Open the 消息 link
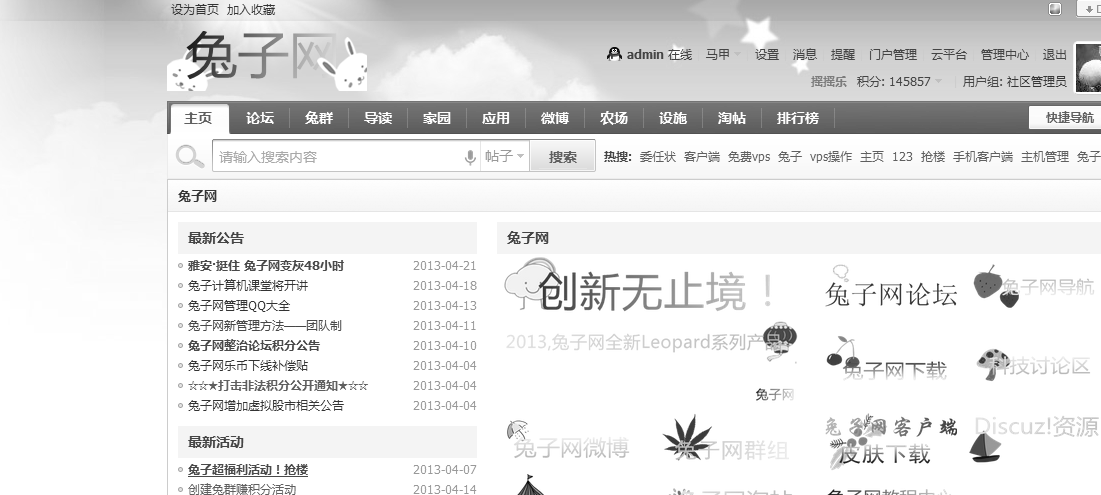Image resolution: width=1101 pixels, height=495 pixels. [805, 55]
